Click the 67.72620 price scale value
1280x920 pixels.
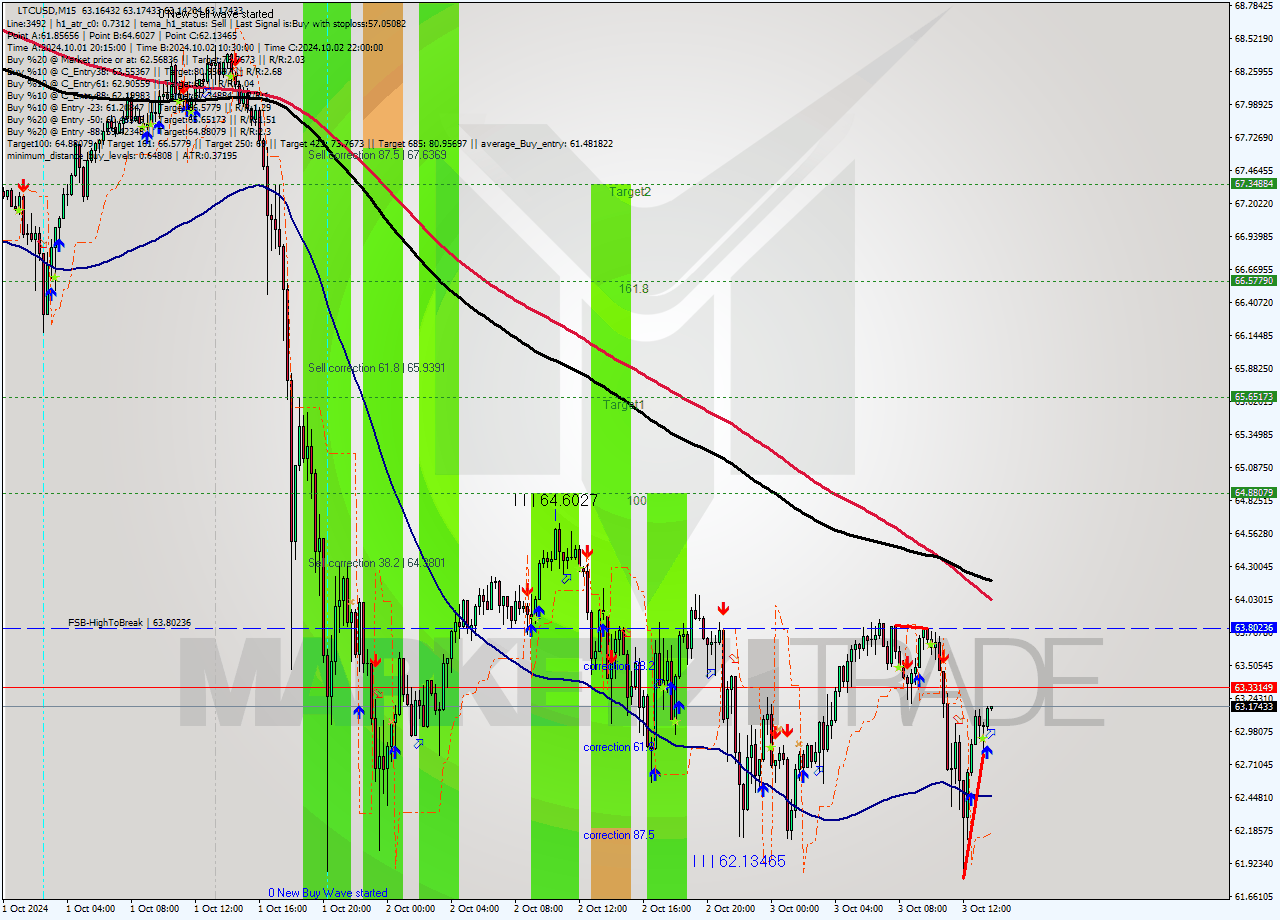(x=1254, y=138)
